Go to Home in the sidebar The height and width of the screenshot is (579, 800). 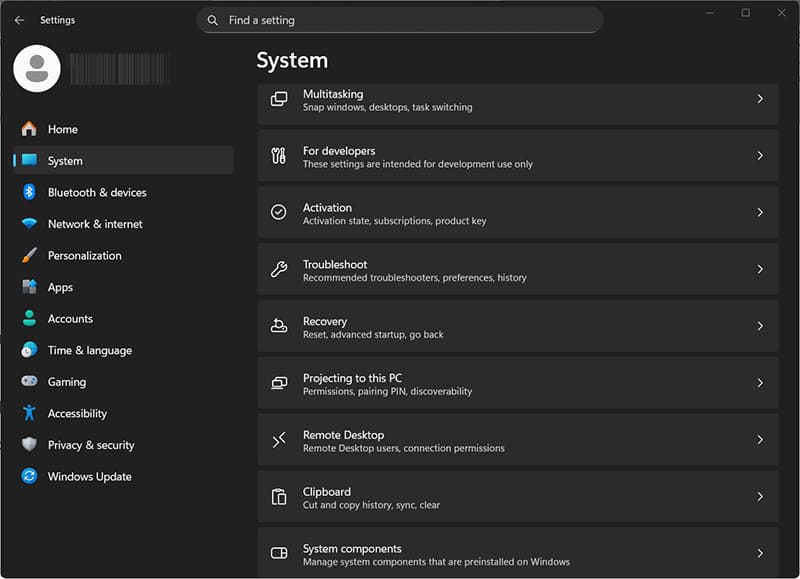(122, 129)
